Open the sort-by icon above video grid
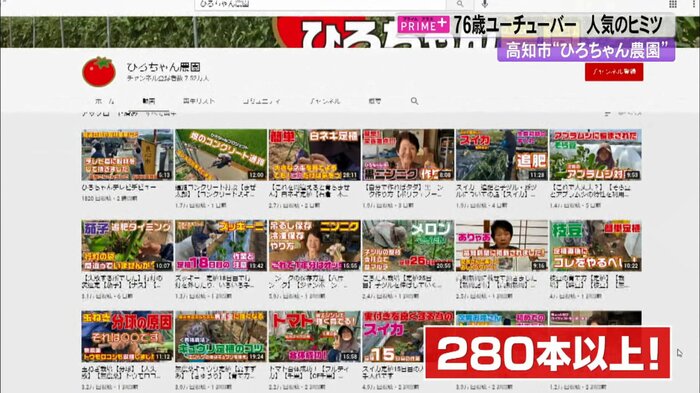 point(607,114)
